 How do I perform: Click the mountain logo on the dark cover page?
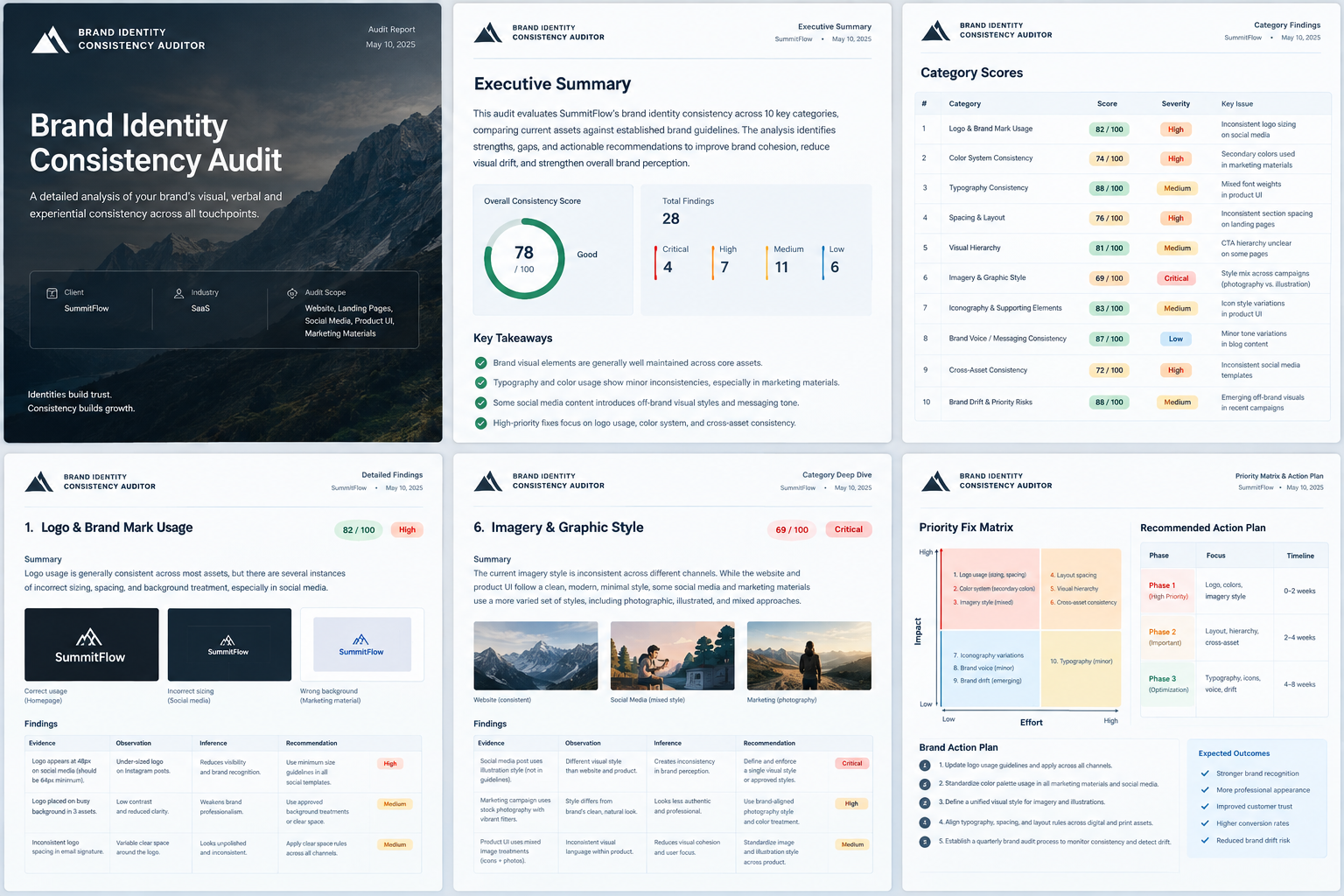(50, 39)
